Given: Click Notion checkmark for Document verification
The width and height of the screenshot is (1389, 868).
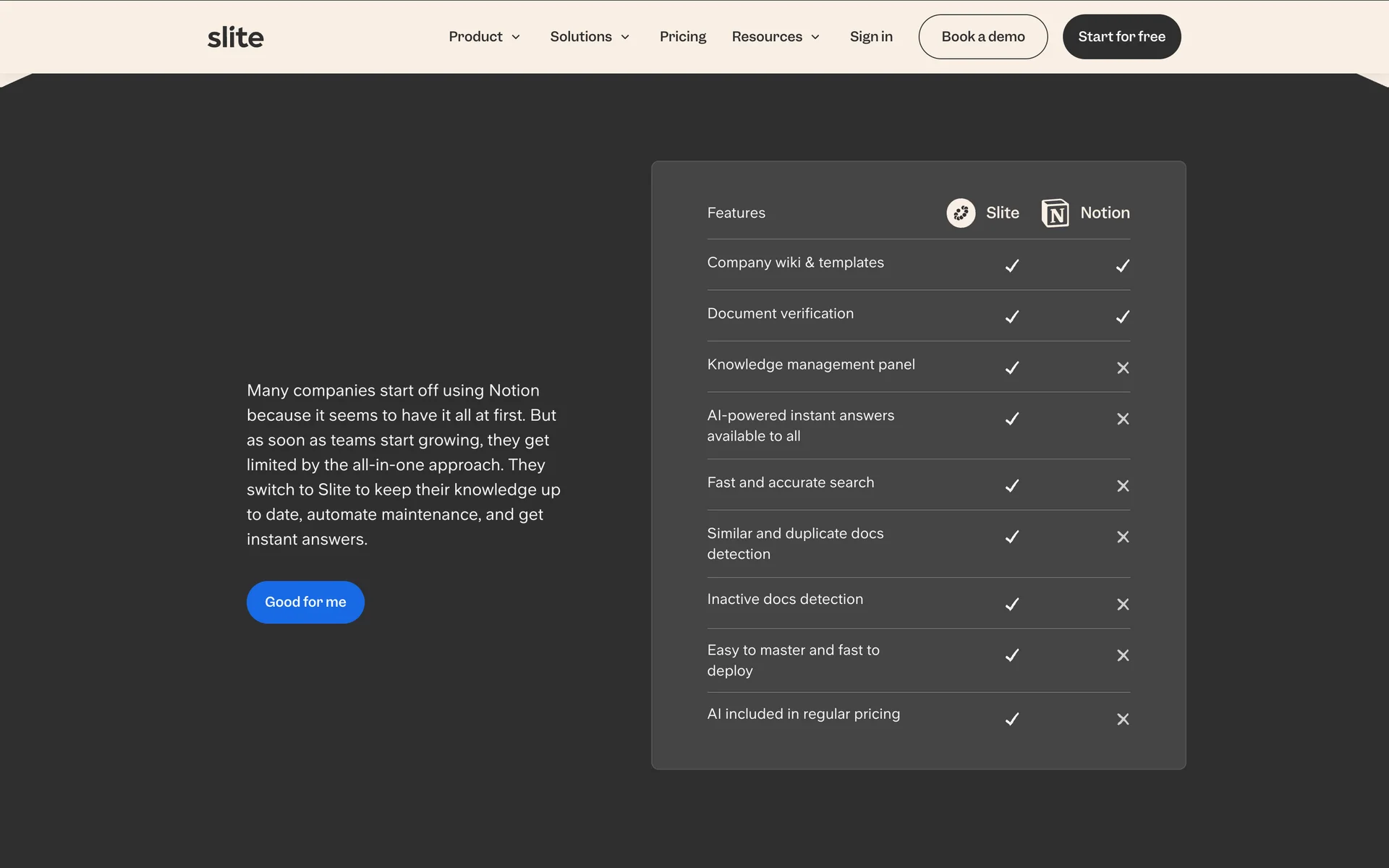Looking at the screenshot, I should pos(1122,317).
